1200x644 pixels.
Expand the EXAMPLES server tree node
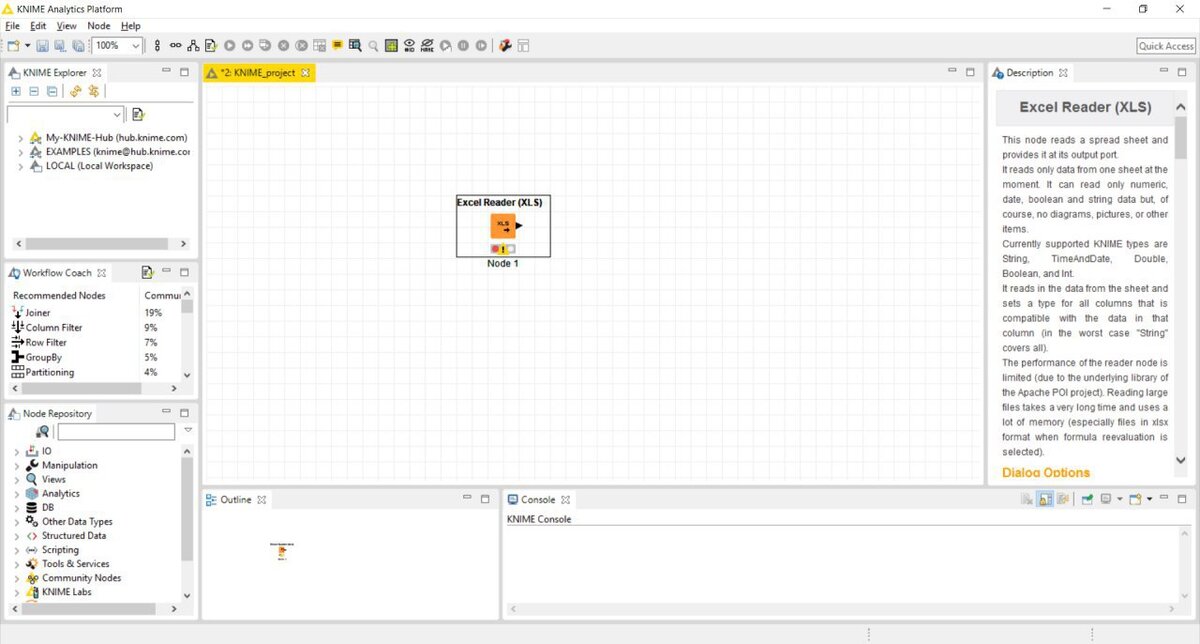(20, 152)
